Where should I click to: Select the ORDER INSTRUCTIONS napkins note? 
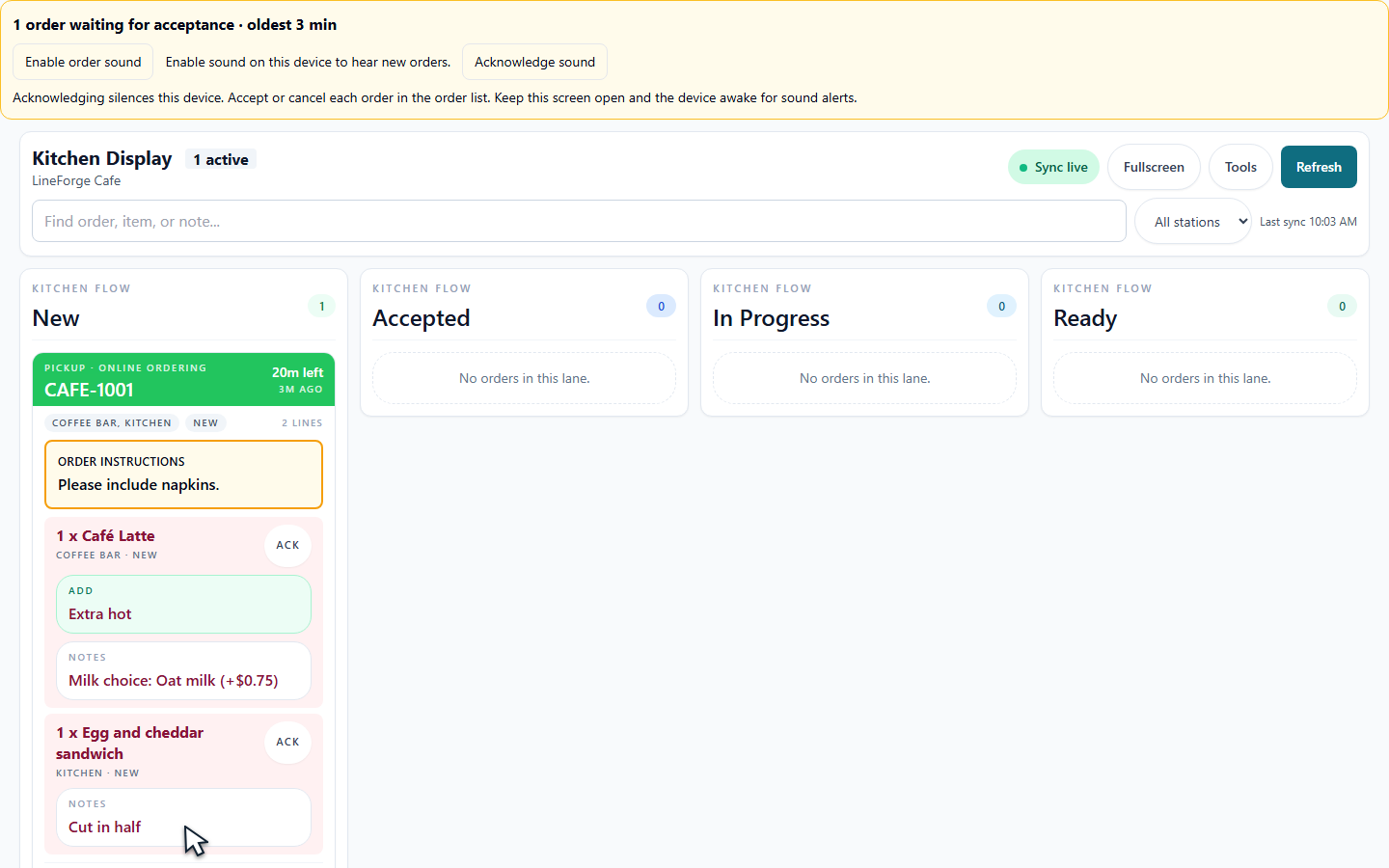183,475
